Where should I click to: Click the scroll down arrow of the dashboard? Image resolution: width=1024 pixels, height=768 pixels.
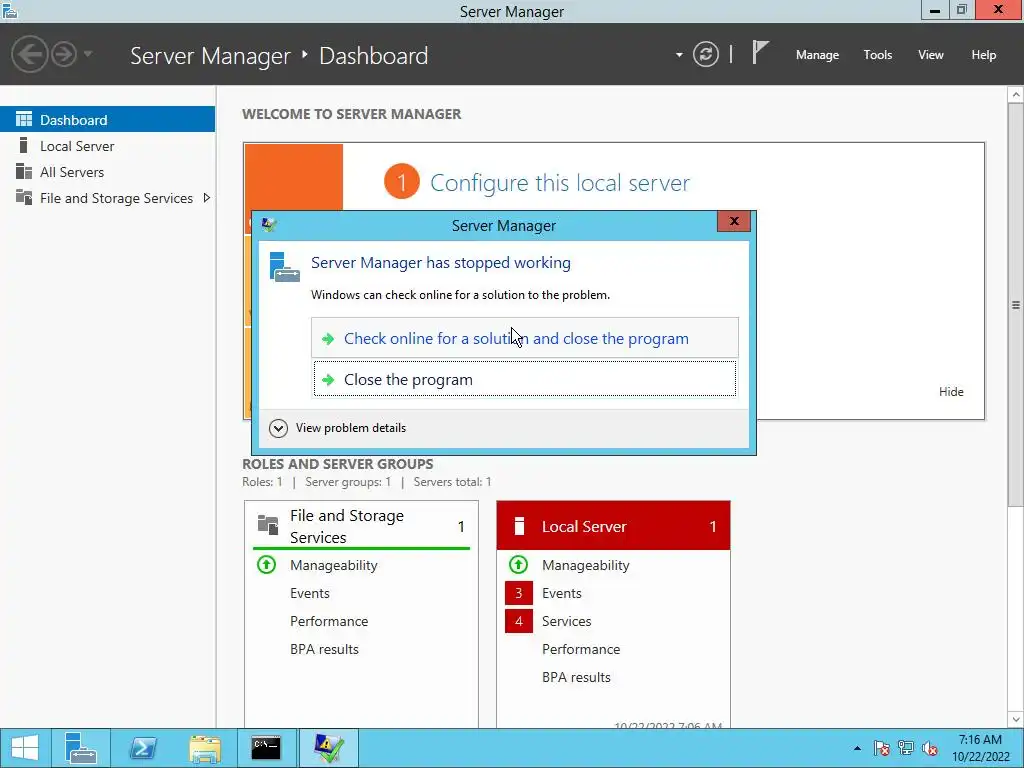pos(1016,720)
